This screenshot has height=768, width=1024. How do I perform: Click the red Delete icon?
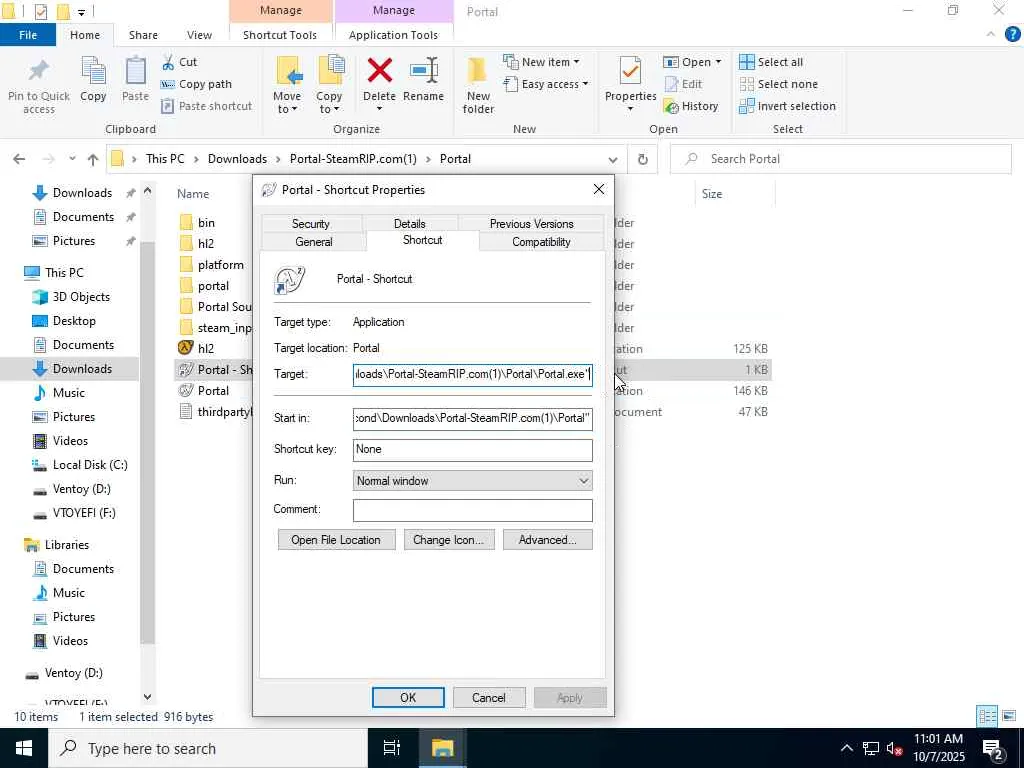coord(379,71)
